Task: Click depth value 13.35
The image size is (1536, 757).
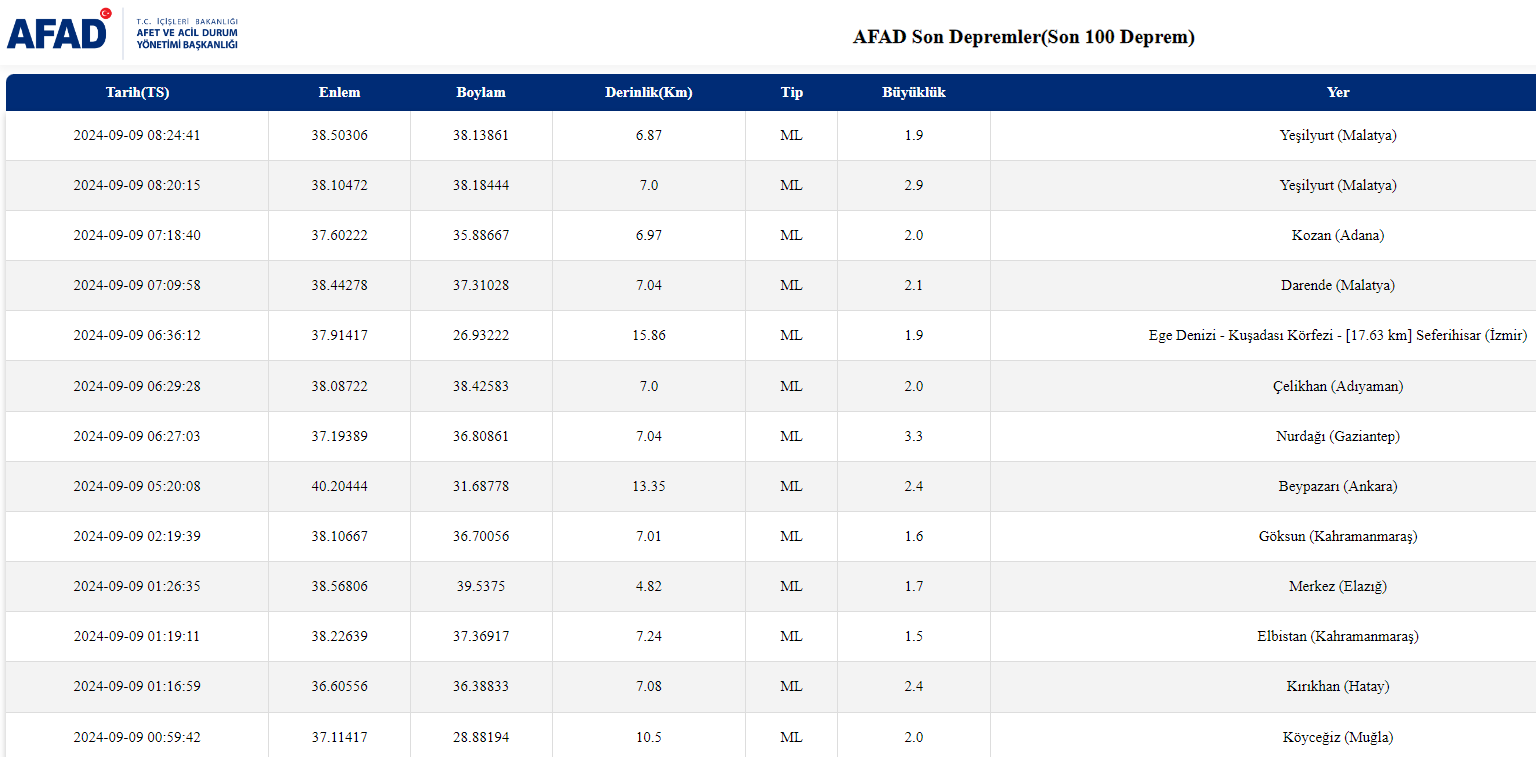Action: (649, 486)
